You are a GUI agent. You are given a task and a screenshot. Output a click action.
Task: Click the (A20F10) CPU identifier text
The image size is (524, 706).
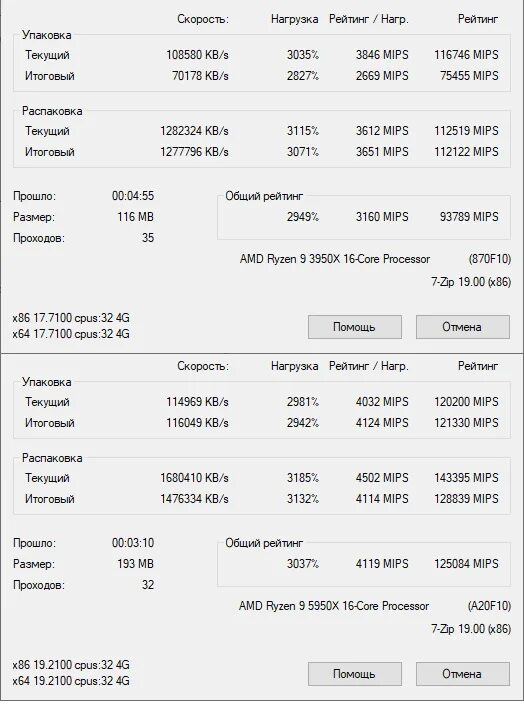pos(489,606)
